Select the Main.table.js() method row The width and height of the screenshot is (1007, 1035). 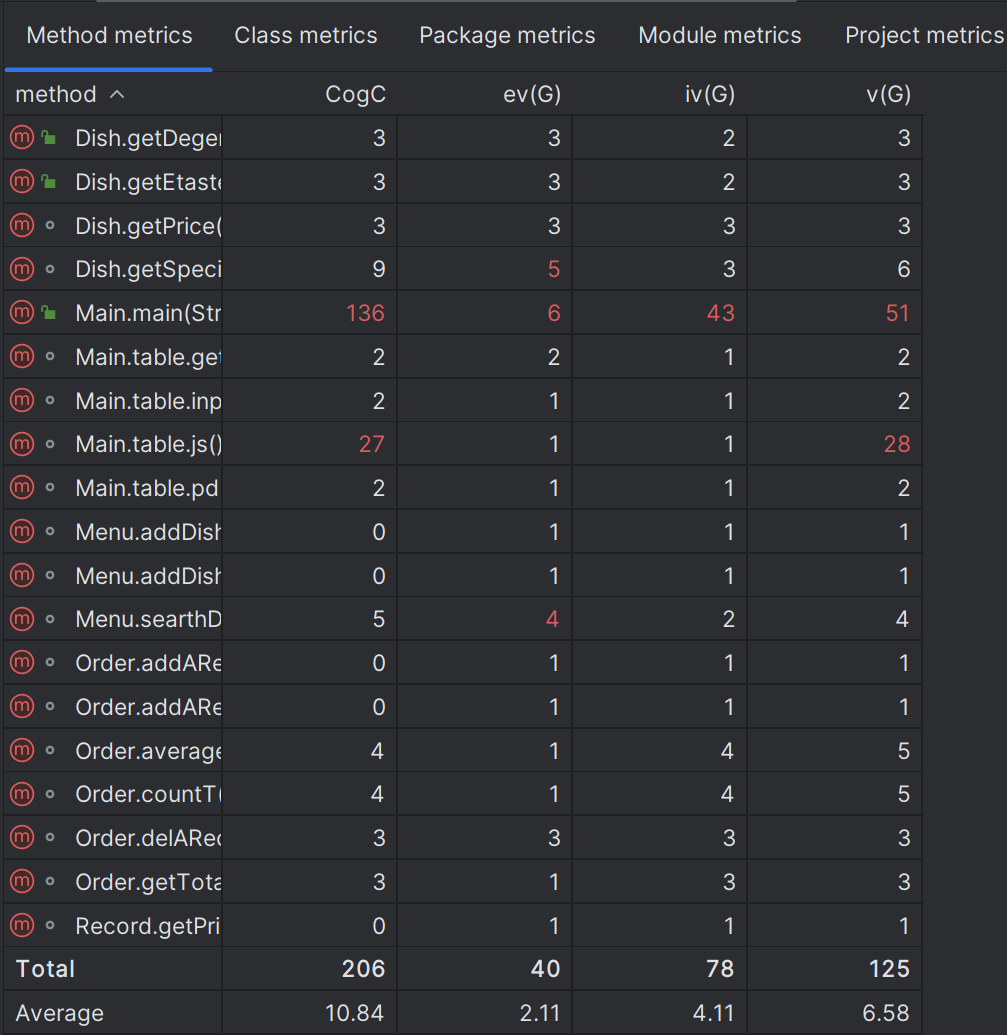coord(463,444)
